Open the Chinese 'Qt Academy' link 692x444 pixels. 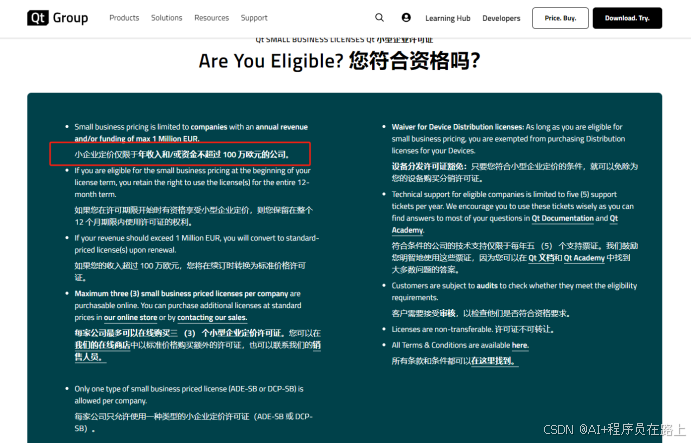point(584,258)
